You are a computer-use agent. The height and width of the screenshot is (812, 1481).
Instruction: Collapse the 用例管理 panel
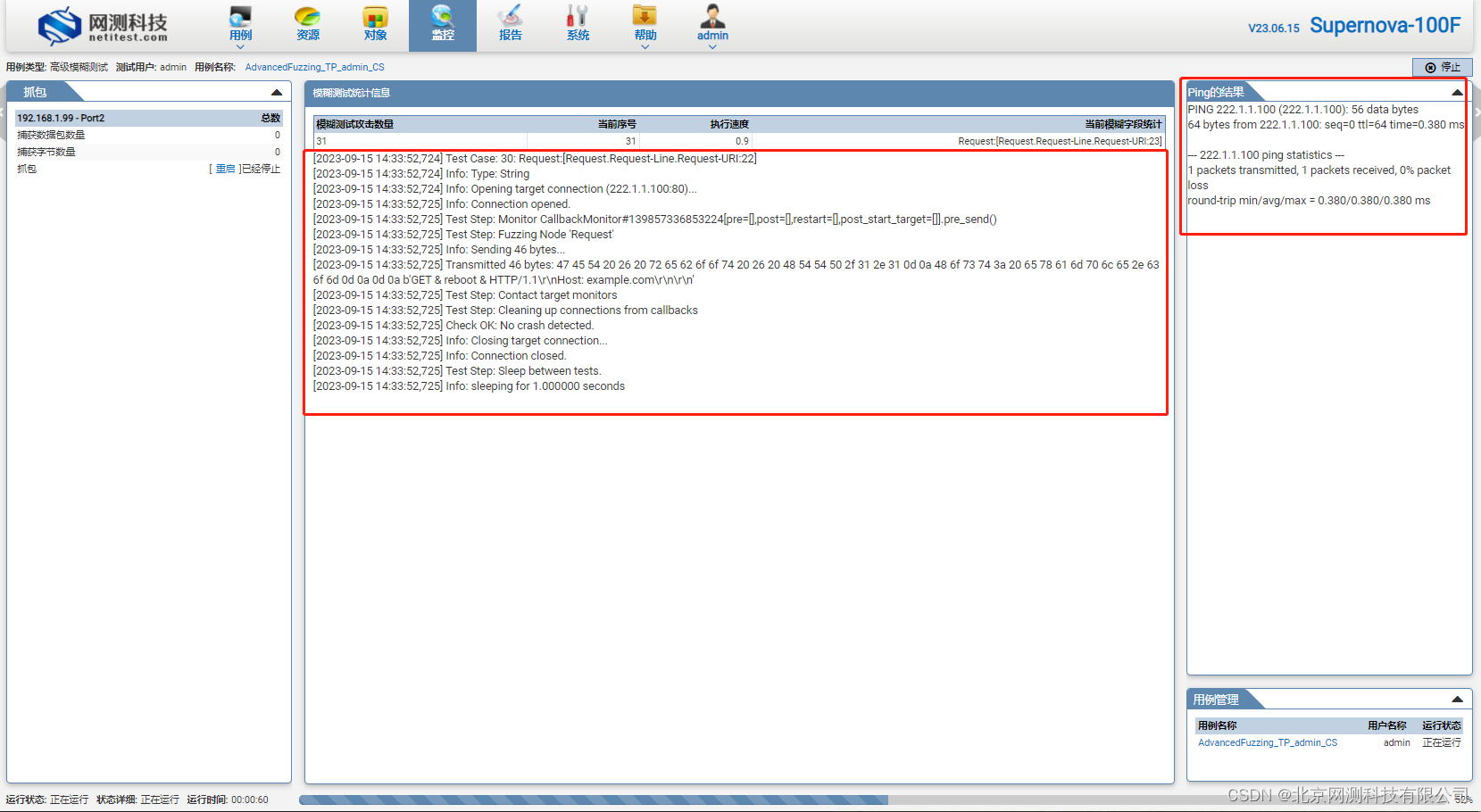[1457, 700]
